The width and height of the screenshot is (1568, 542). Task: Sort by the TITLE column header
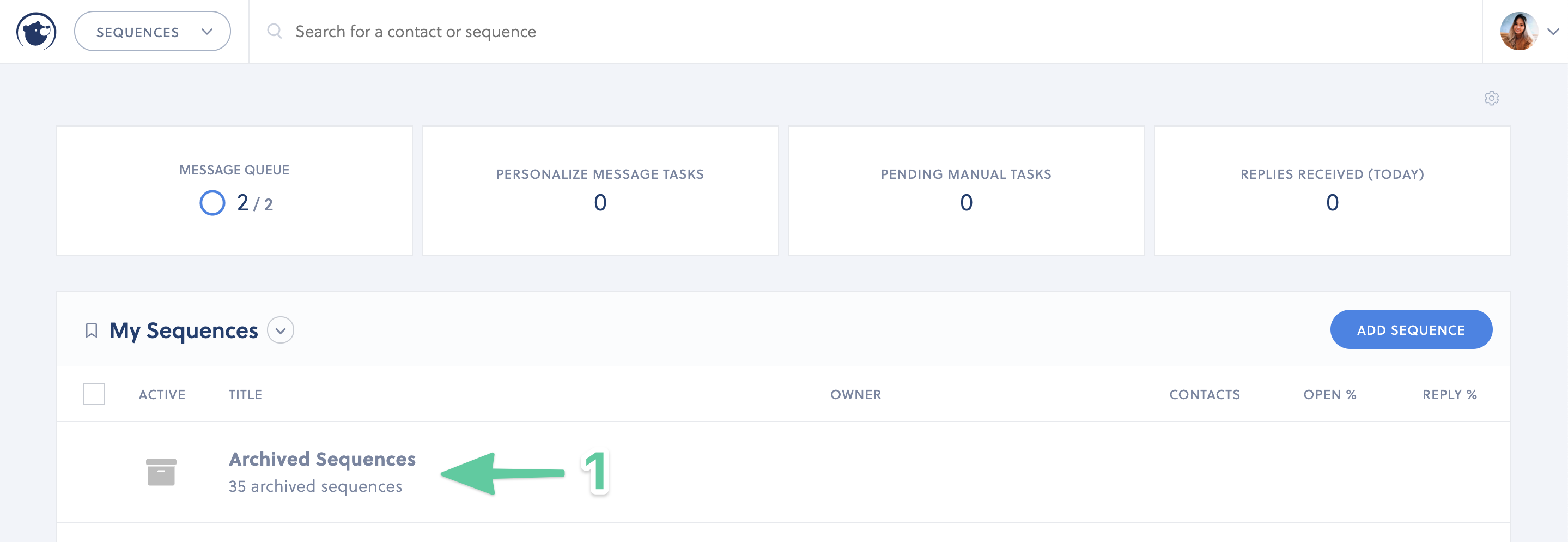pos(245,394)
